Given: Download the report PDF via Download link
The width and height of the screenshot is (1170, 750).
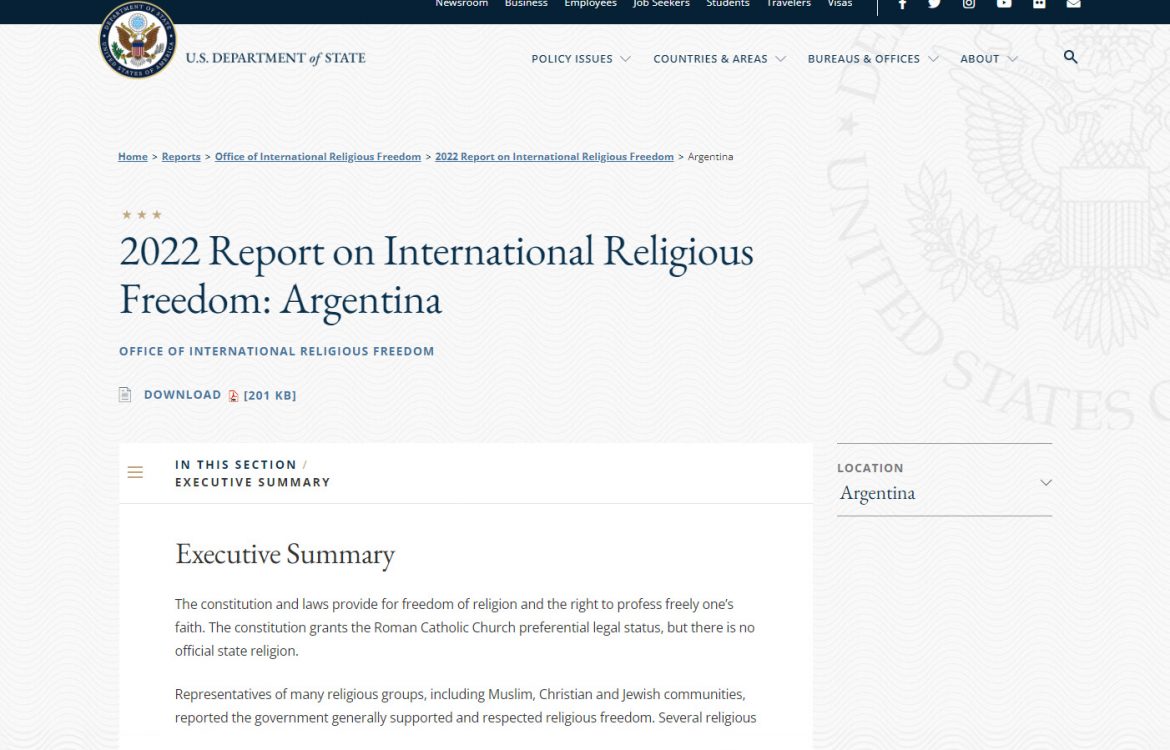Looking at the screenshot, I should [x=182, y=395].
